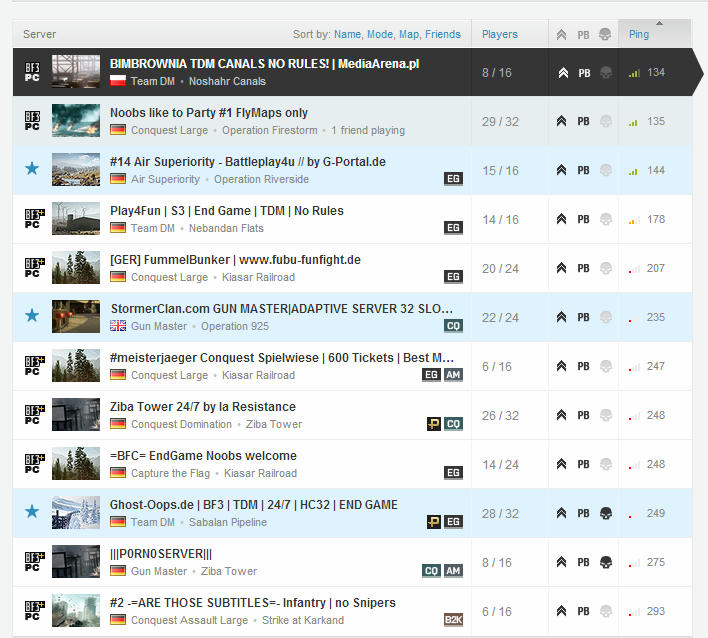Click the ascending sort arrow above Ping
Image resolution: width=708 pixels, height=638 pixels.
659,23
